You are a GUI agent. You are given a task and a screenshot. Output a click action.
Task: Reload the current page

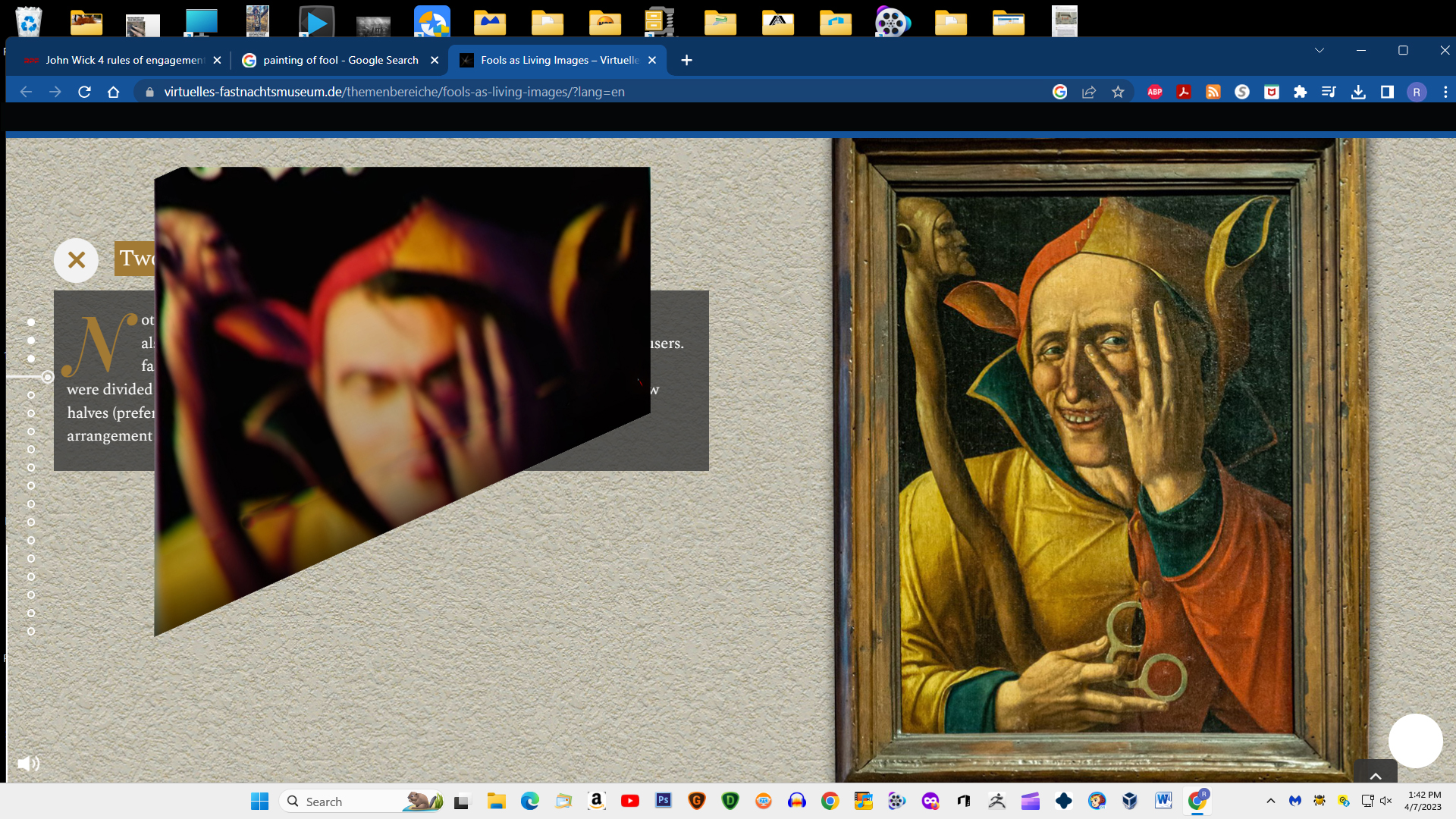[x=84, y=92]
